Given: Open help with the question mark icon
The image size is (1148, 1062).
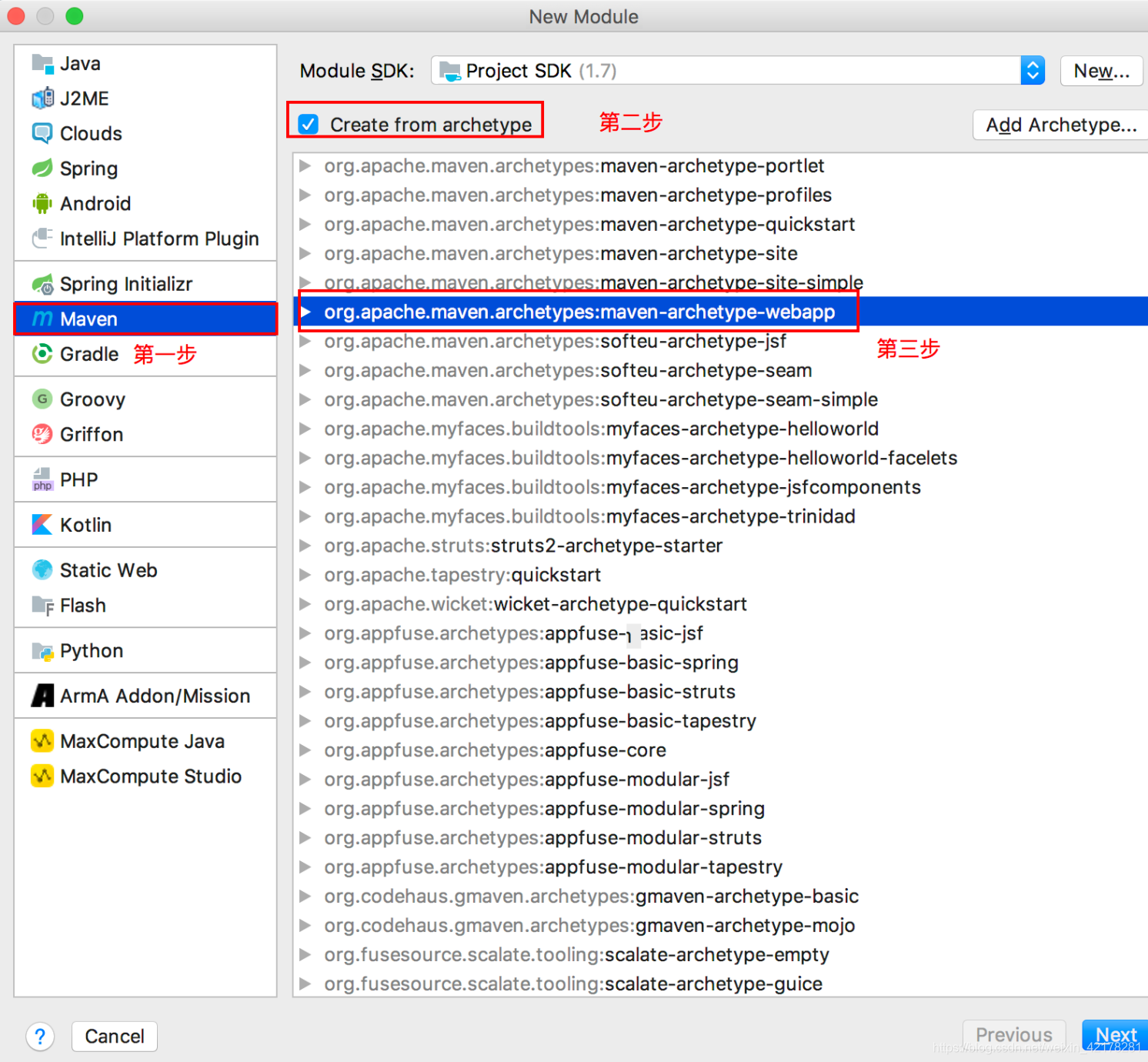Looking at the screenshot, I should coord(40,1037).
